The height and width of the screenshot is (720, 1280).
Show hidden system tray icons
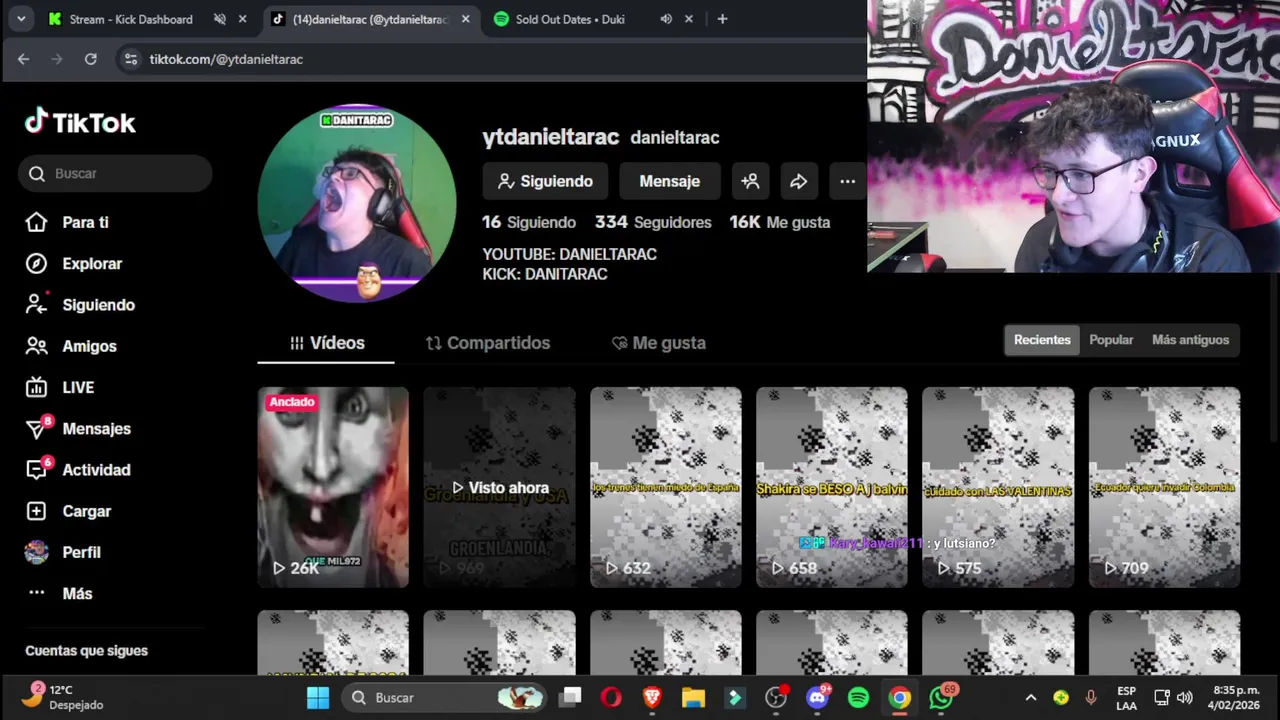coord(1031,697)
